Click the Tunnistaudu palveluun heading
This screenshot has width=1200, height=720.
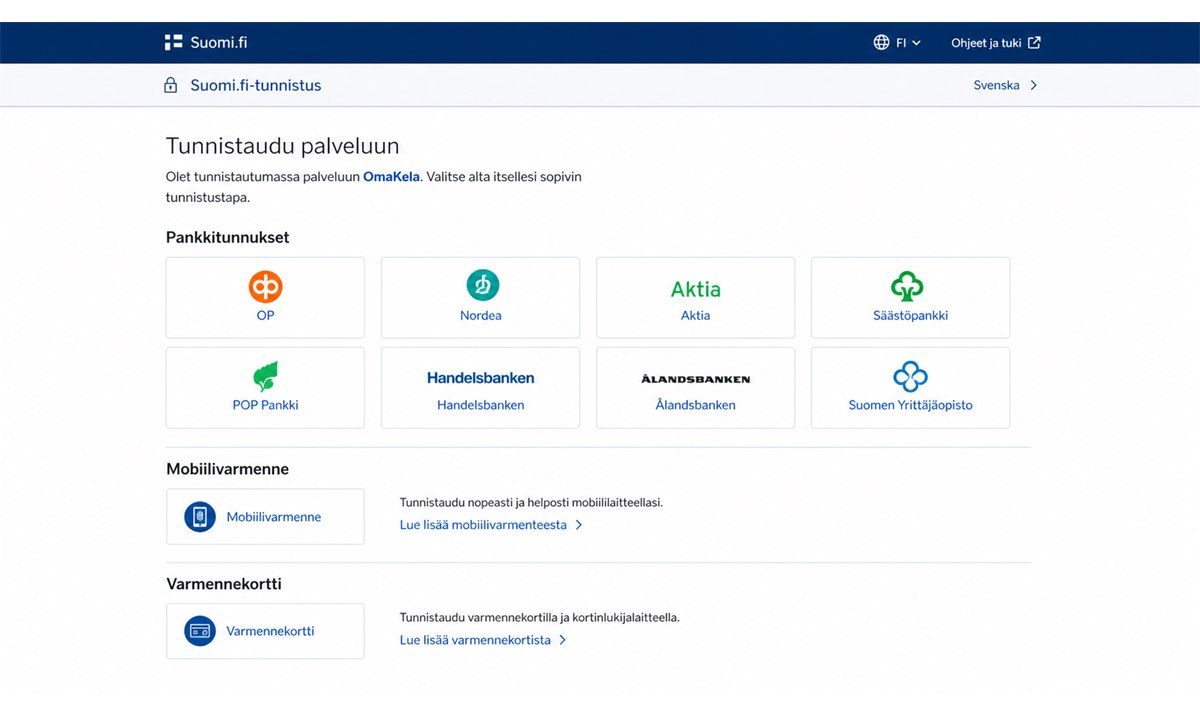(283, 146)
